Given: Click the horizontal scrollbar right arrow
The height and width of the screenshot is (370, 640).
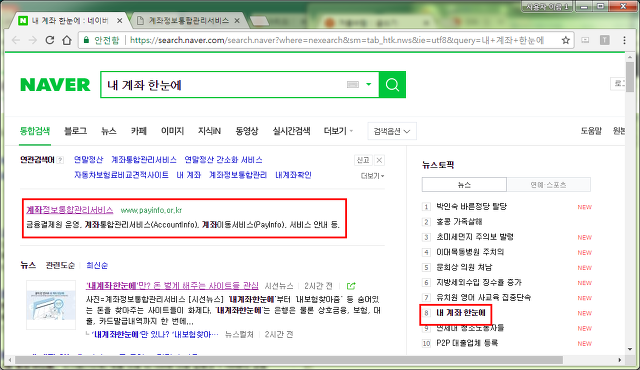Looking at the screenshot, I should [x=620, y=360].
